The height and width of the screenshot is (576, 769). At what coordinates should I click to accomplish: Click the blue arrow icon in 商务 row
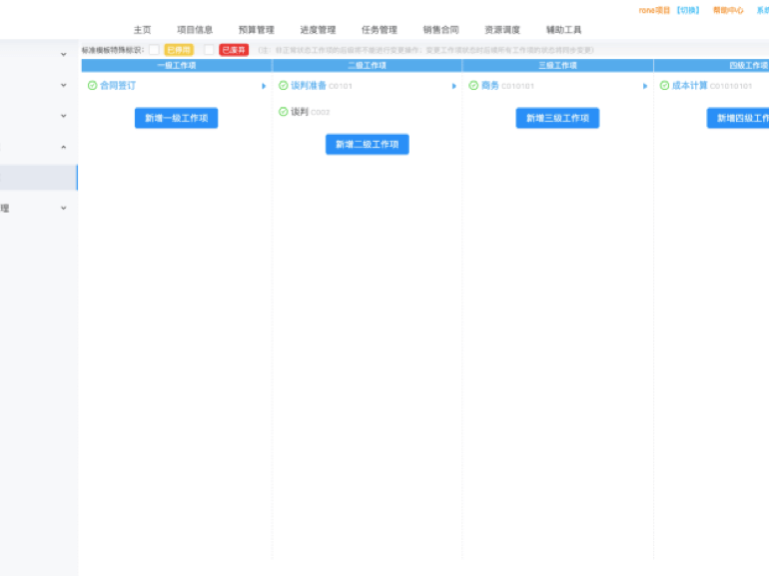[x=645, y=86]
